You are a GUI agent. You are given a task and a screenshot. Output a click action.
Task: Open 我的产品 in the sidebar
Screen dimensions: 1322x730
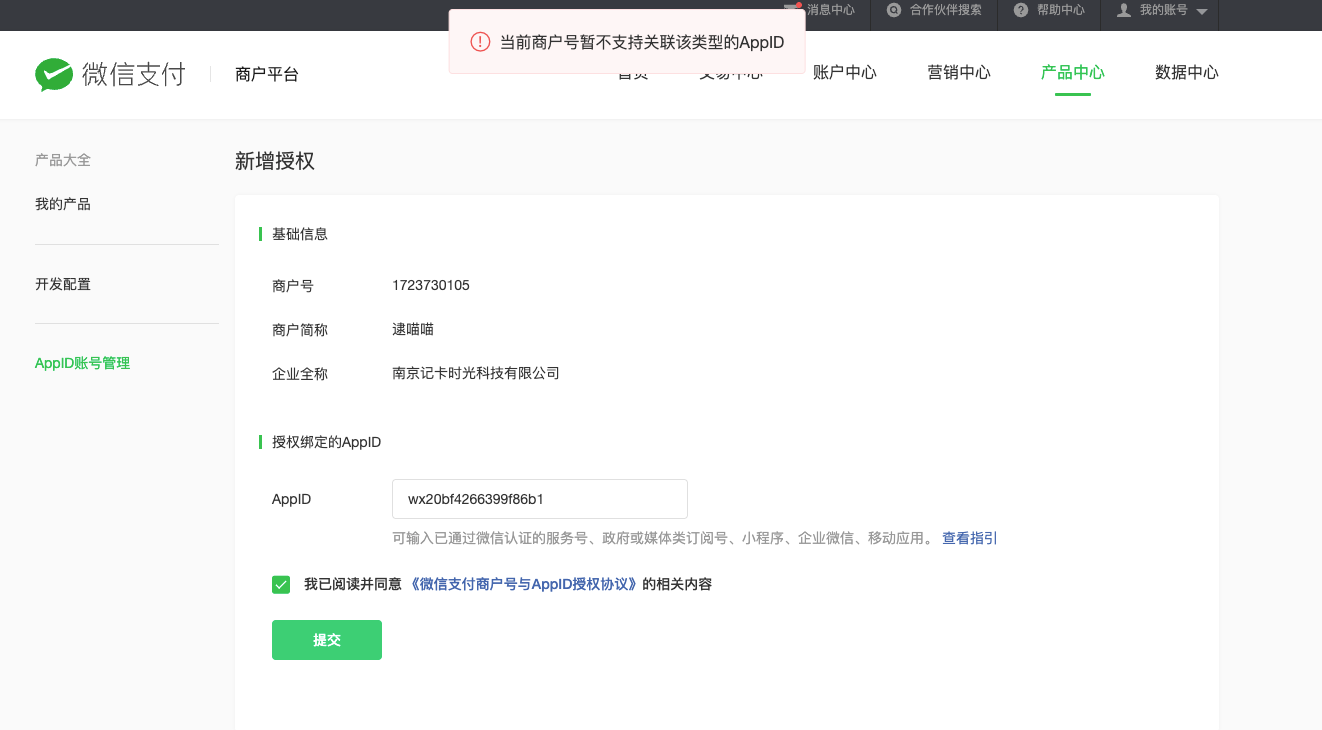pyautogui.click(x=63, y=204)
